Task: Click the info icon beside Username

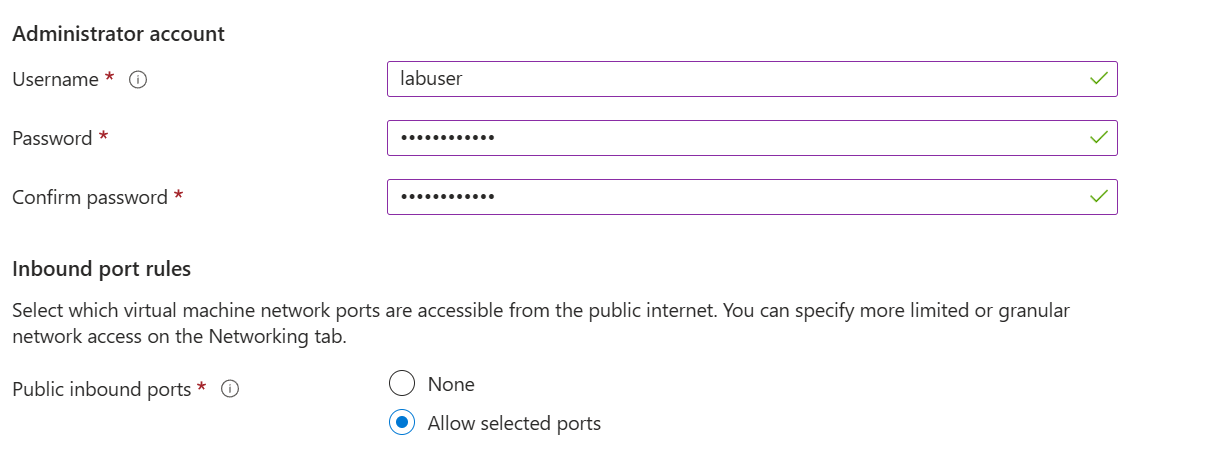Action: [x=139, y=80]
